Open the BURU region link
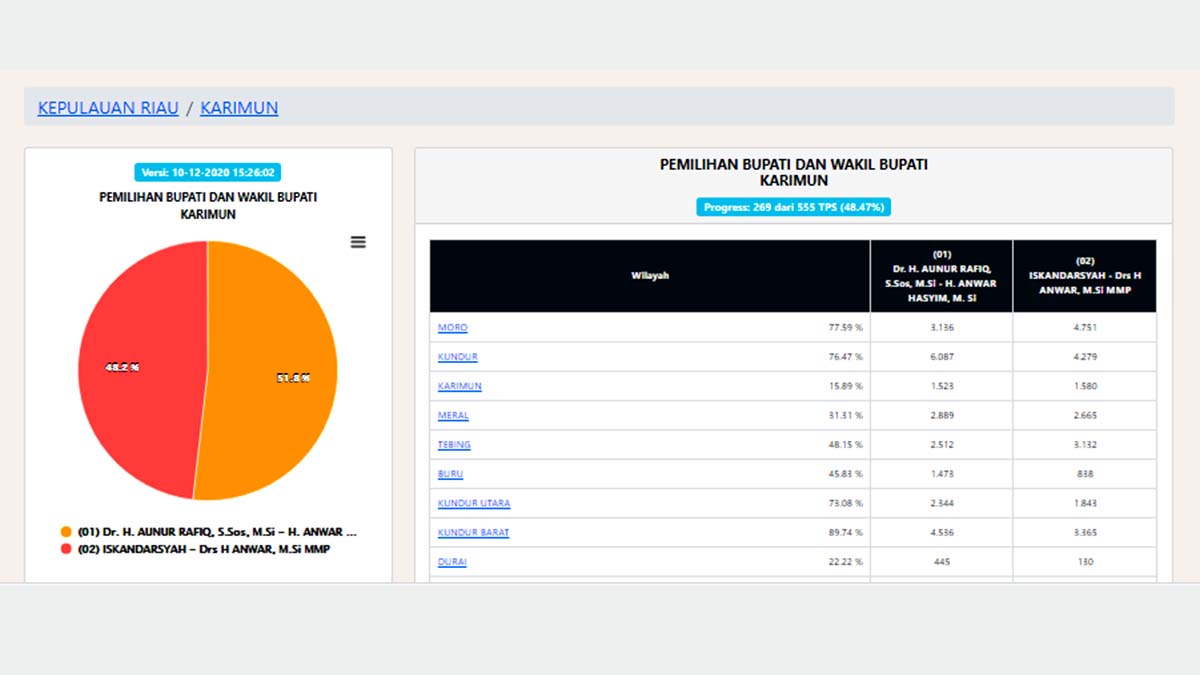The width and height of the screenshot is (1200, 675). pyautogui.click(x=450, y=474)
